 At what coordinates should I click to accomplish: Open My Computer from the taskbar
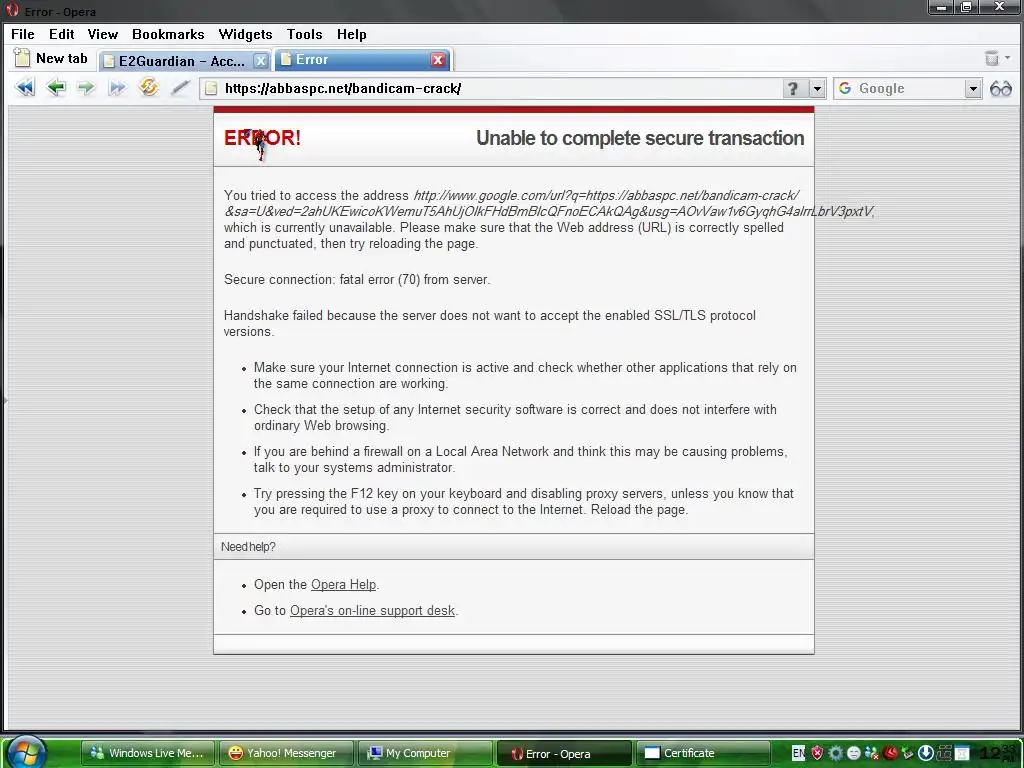coord(424,753)
